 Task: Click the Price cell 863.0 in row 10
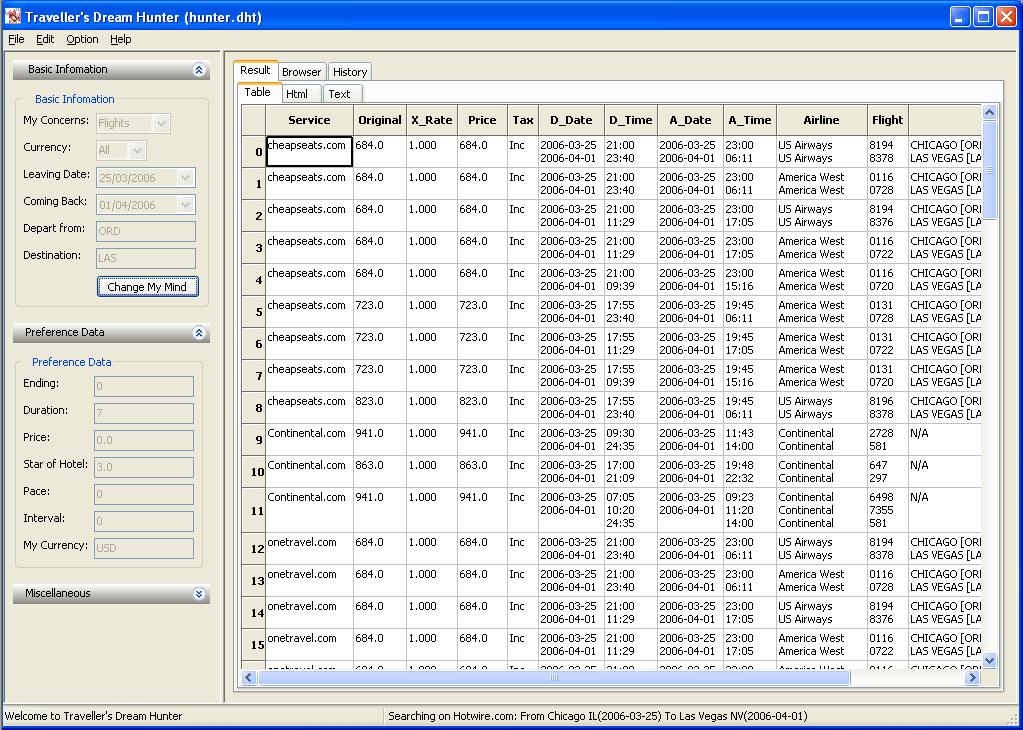click(x=482, y=472)
